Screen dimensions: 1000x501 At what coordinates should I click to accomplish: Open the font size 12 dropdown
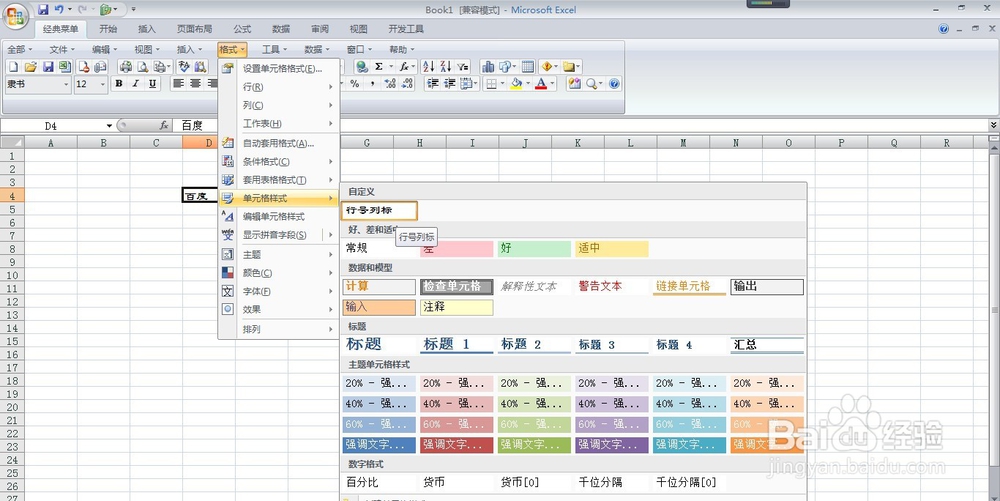pos(103,84)
